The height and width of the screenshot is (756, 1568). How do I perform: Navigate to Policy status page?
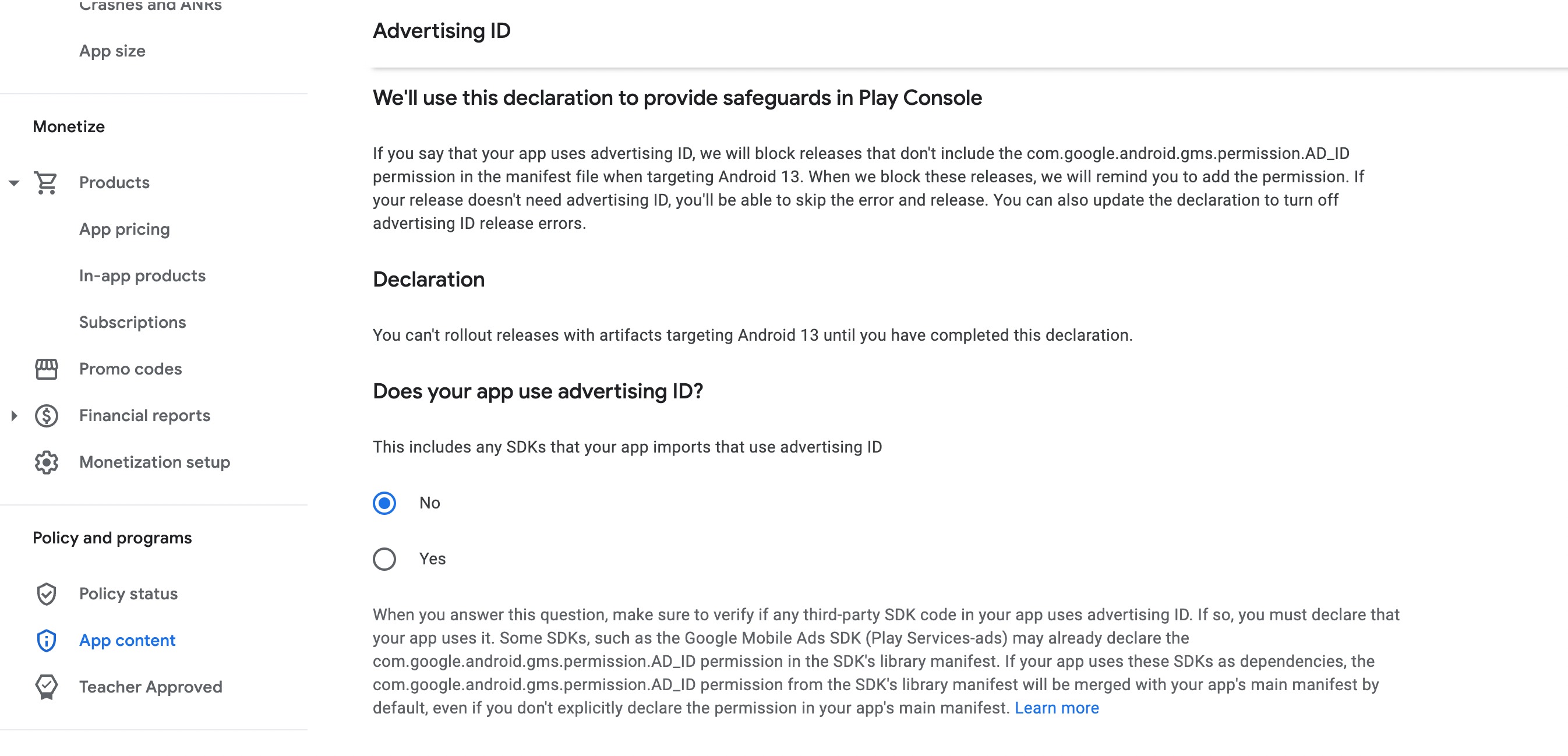[128, 594]
